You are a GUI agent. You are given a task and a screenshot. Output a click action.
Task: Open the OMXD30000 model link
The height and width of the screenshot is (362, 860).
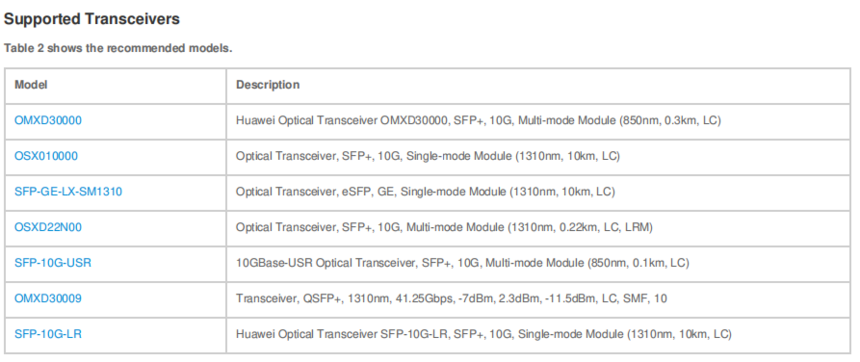48,121
